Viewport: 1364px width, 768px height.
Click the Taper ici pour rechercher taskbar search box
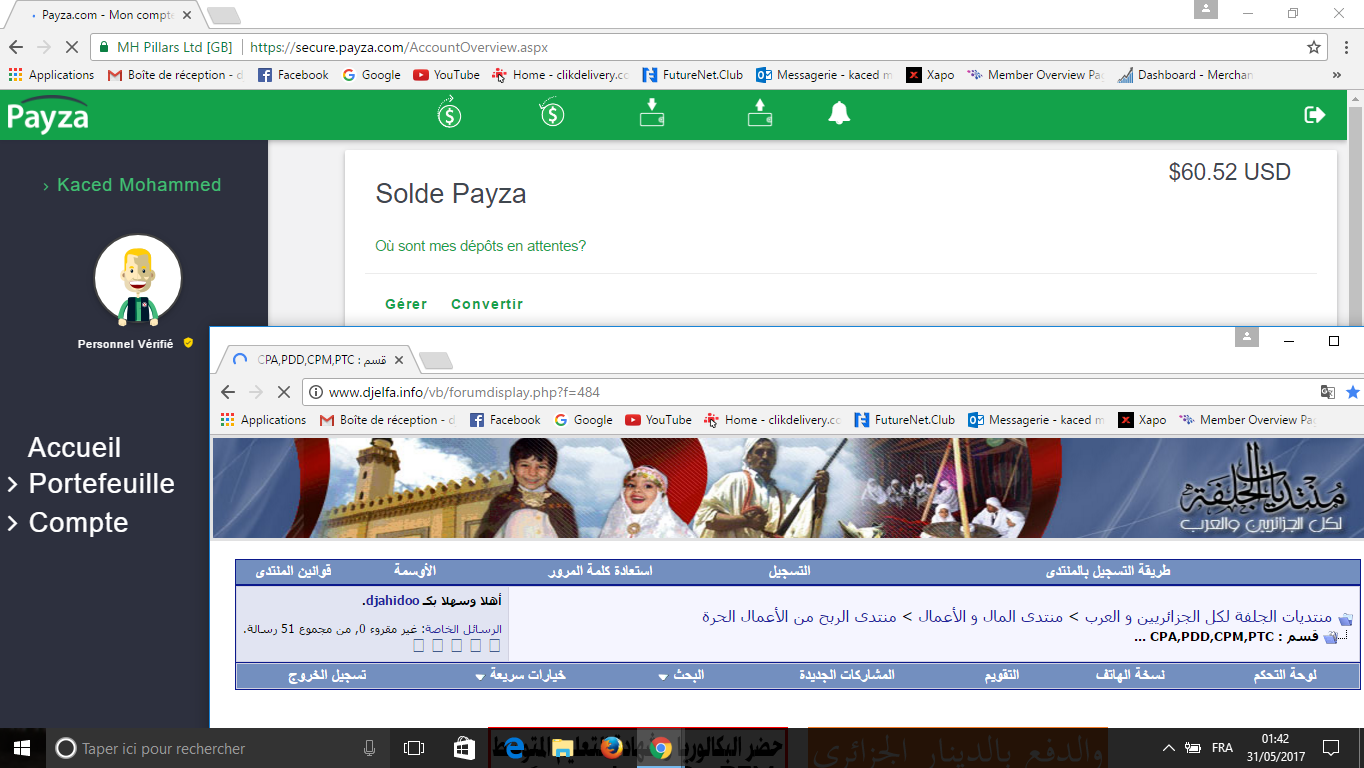(x=219, y=748)
